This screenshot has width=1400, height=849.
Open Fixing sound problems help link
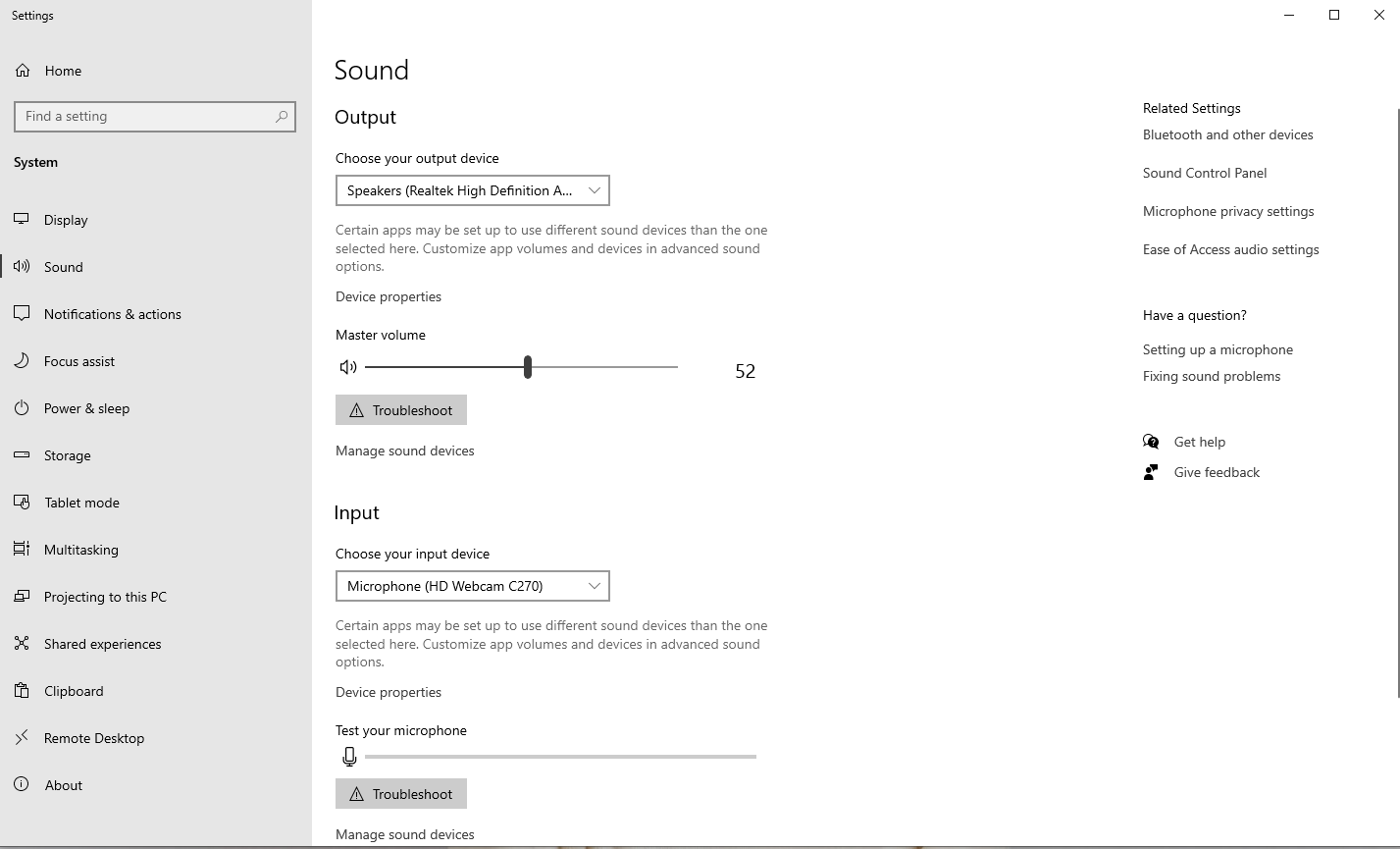tap(1212, 376)
